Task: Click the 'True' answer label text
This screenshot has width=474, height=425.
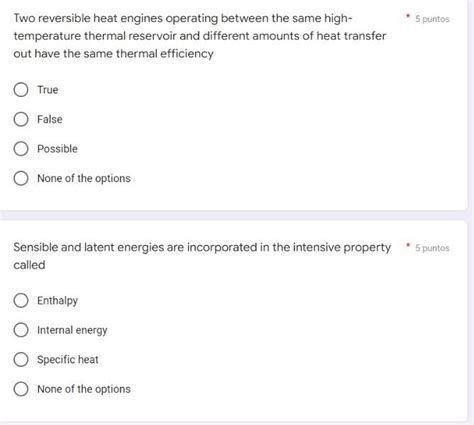Action: point(48,90)
